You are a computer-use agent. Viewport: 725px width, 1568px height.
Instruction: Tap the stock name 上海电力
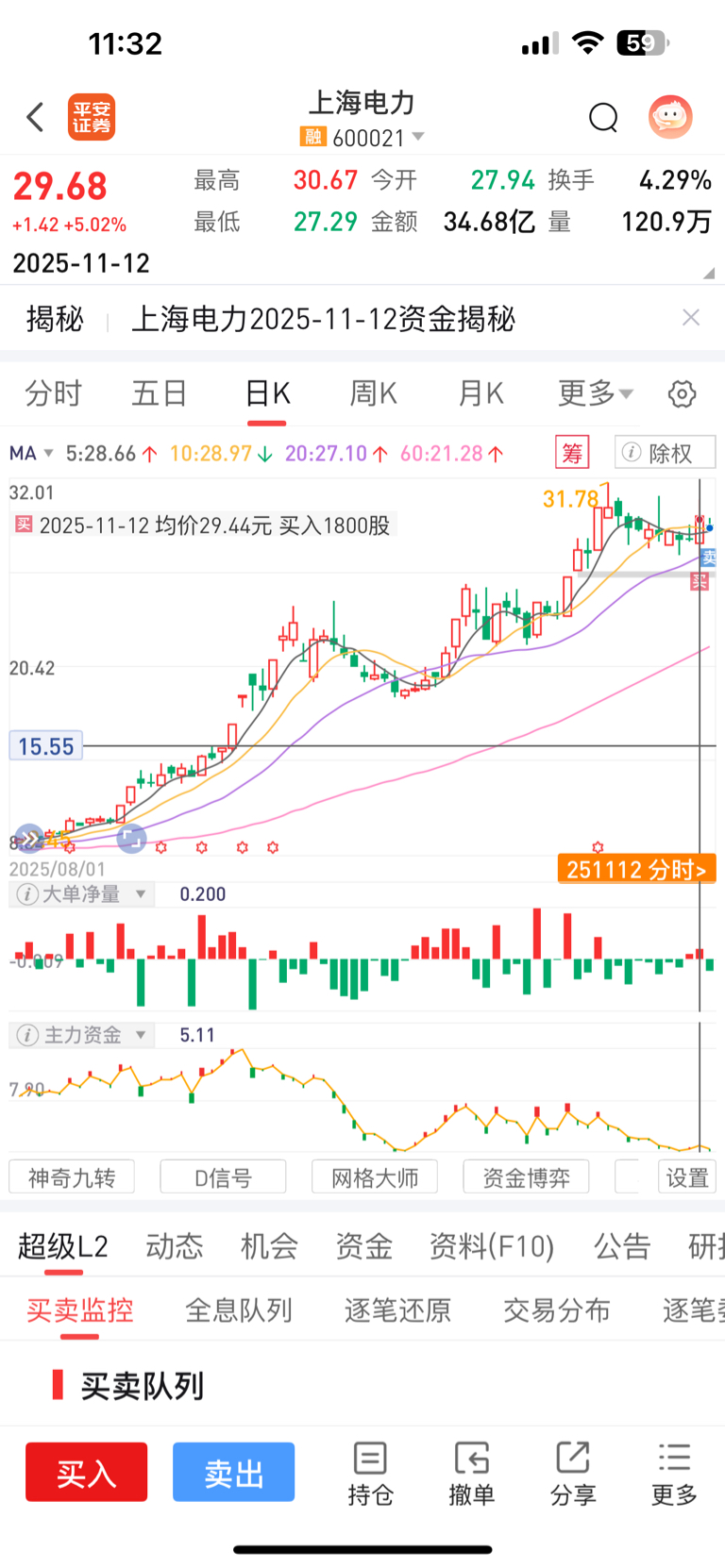[x=362, y=103]
